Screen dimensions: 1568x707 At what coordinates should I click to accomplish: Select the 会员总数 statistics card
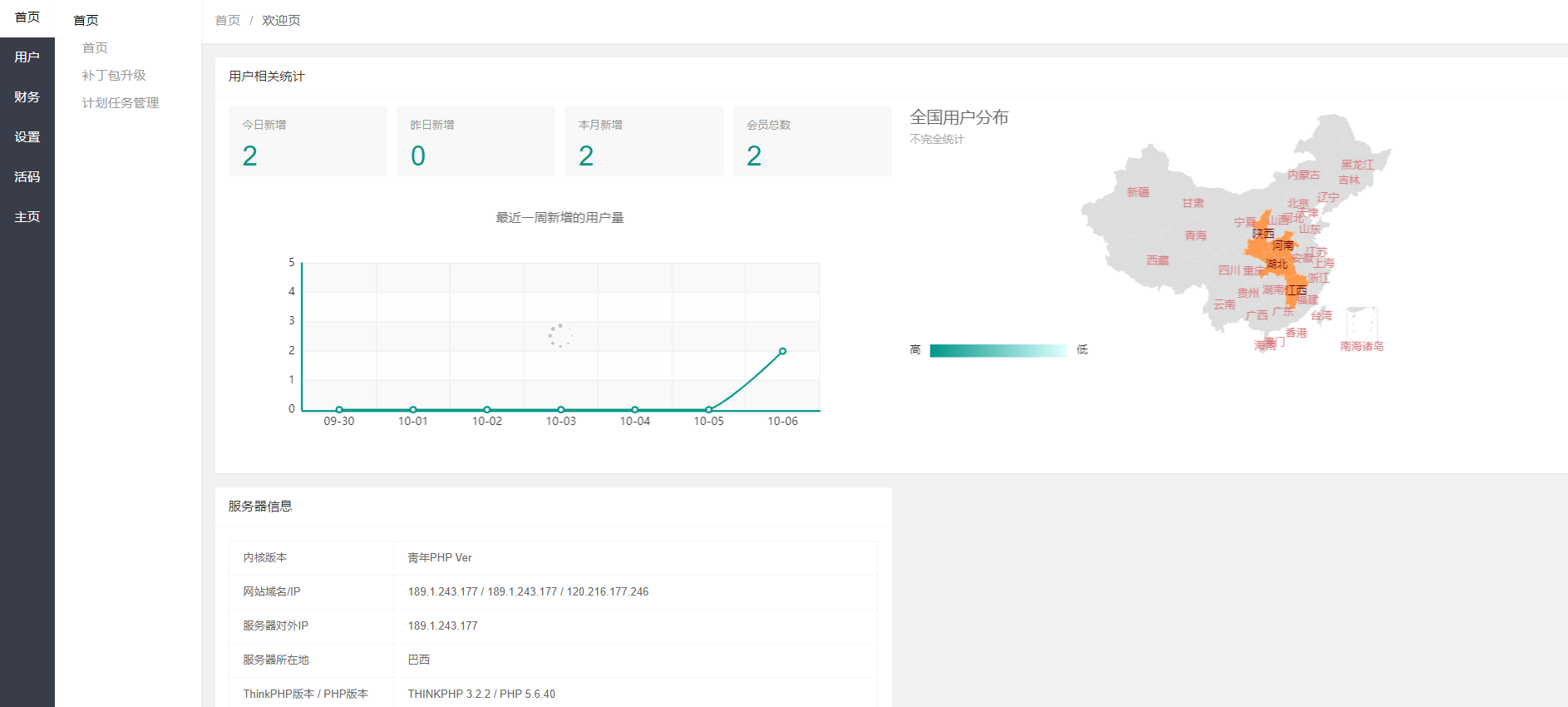[x=811, y=141]
